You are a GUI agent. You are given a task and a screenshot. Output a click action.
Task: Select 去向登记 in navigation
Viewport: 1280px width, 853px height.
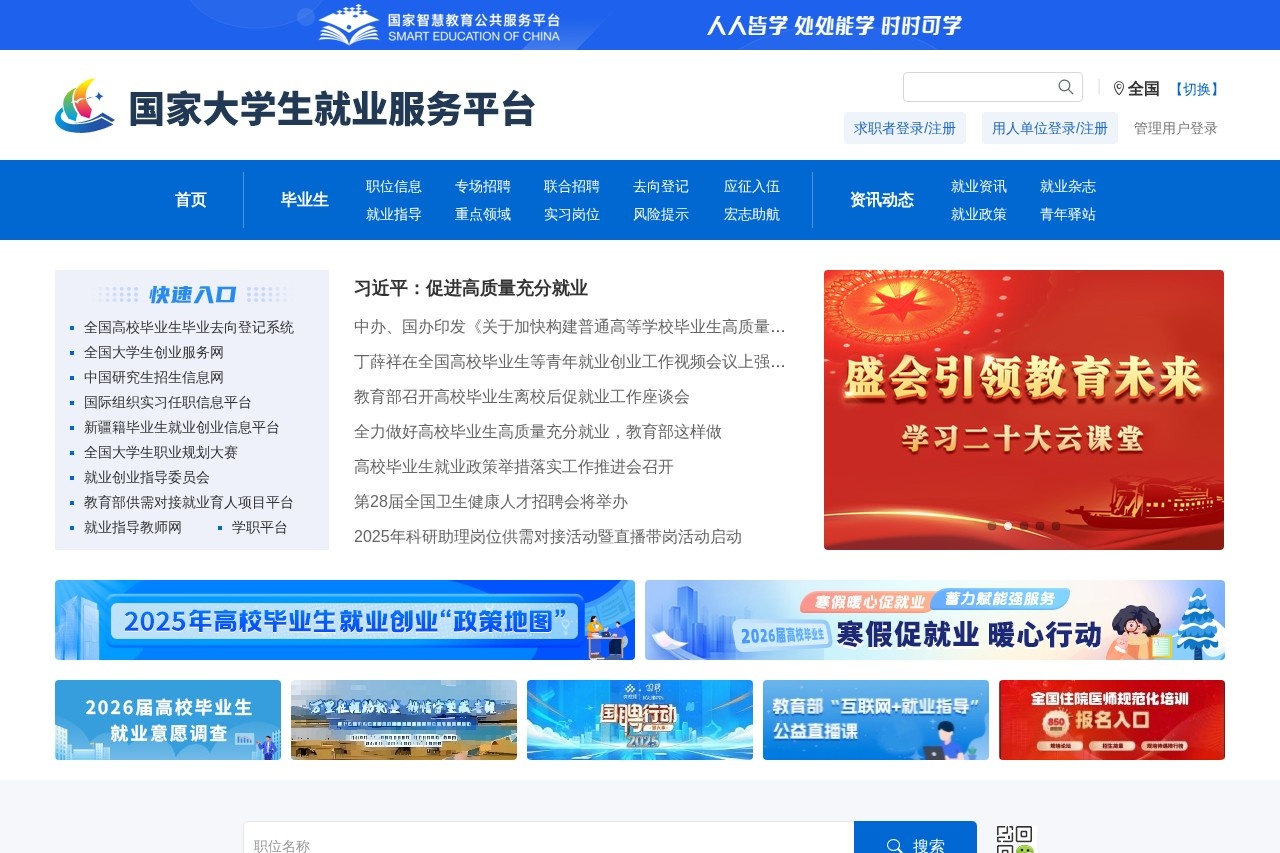point(661,186)
